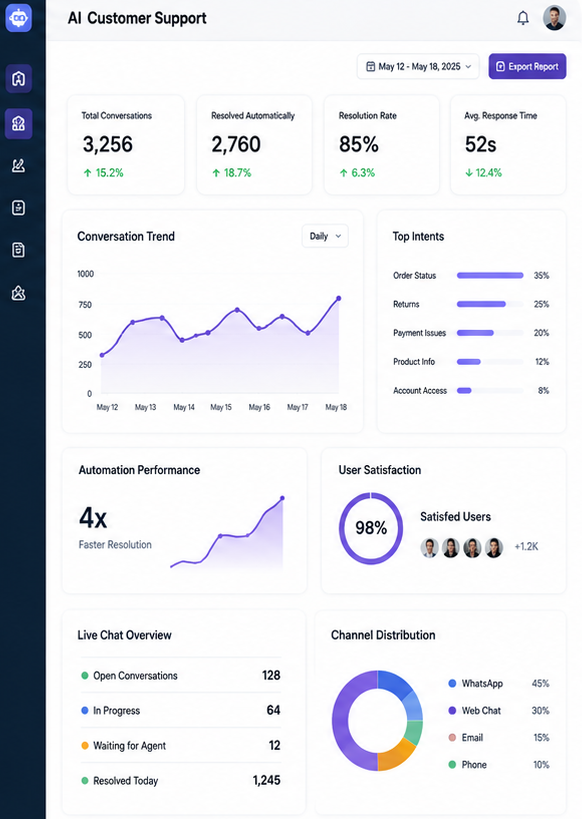582x819 pixels.
Task: Click the 1,245 Resolved Today count
Action: tap(266, 780)
